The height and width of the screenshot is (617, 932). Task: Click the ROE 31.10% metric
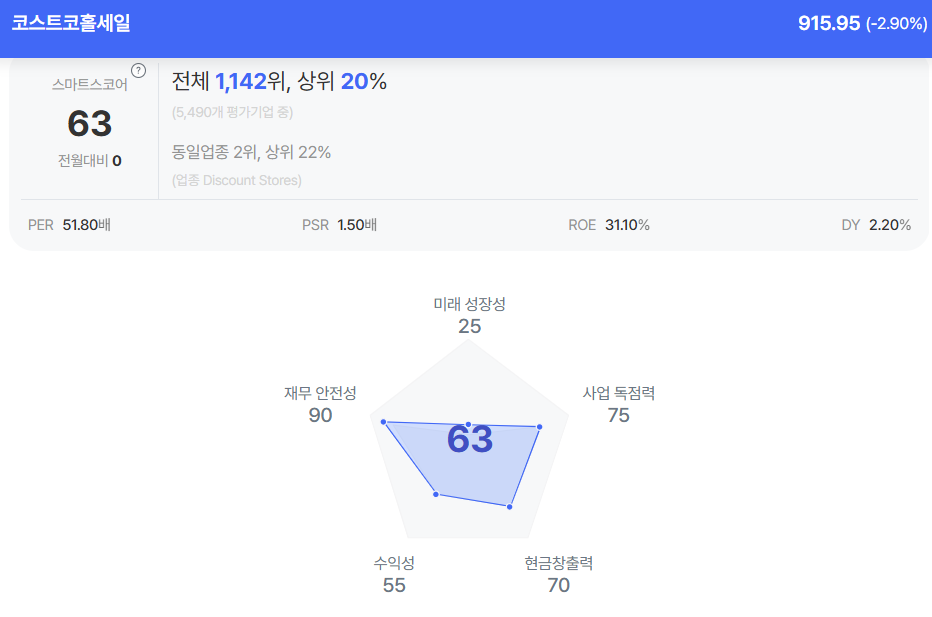point(608,225)
